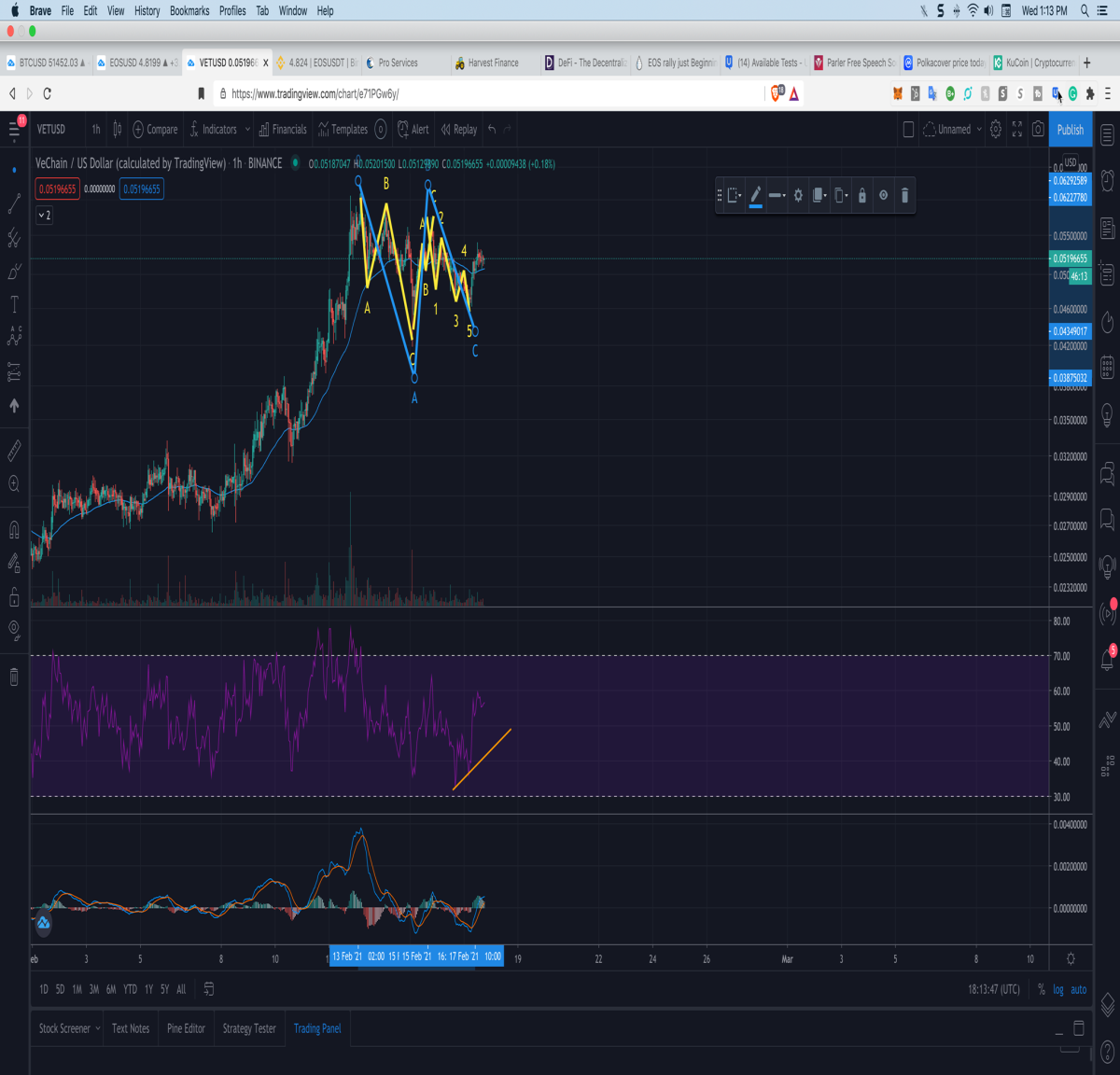The height and width of the screenshot is (1075, 1120).
Task: Open the go-to-date calendar icon
Action: [209, 989]
